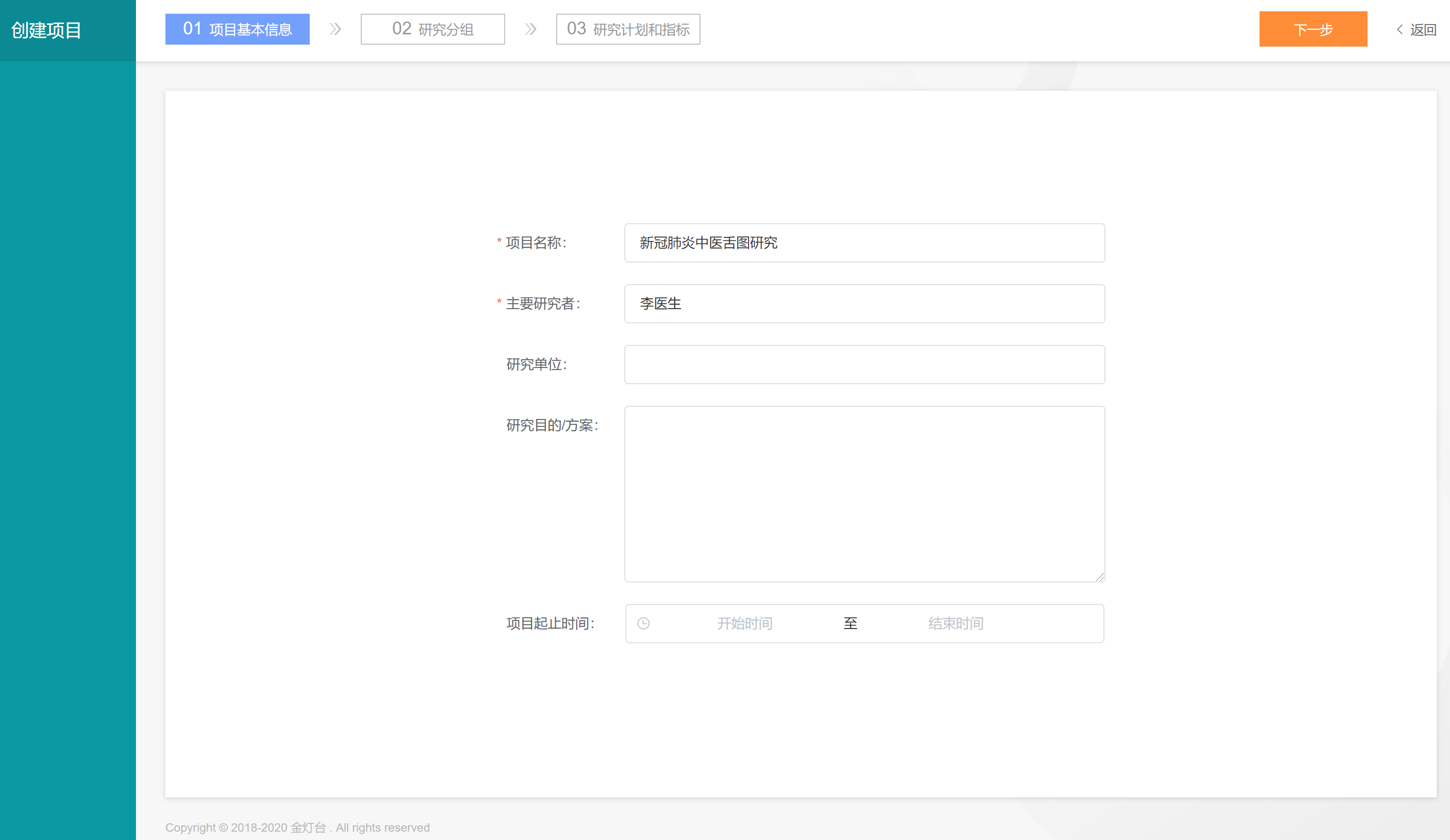The width and height of the screenshot is (1450, 840).
Task: Click the 主要研究者 text field
Action: click(x=864, y=304)
